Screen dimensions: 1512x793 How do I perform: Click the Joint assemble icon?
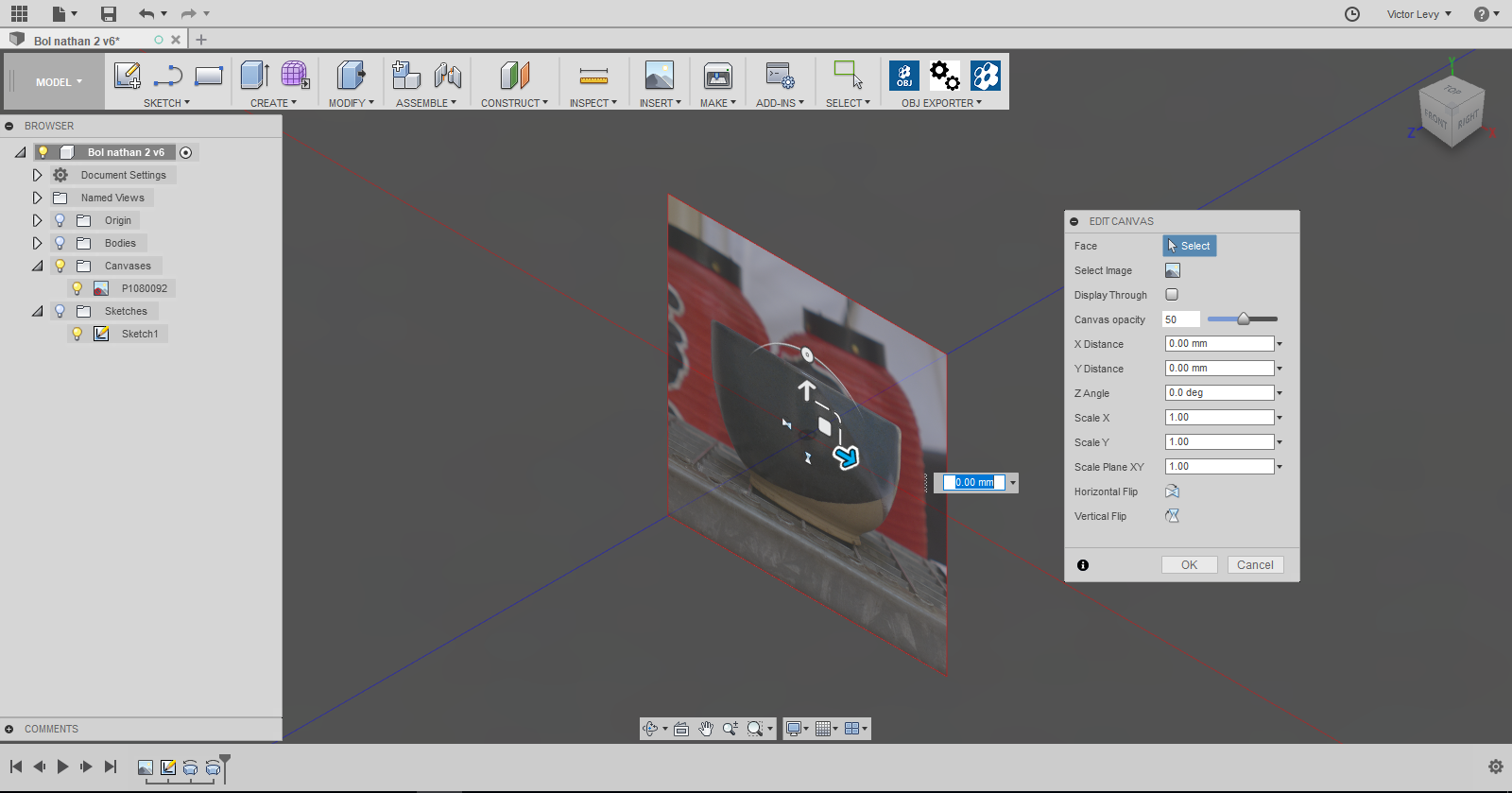(447, 76)
